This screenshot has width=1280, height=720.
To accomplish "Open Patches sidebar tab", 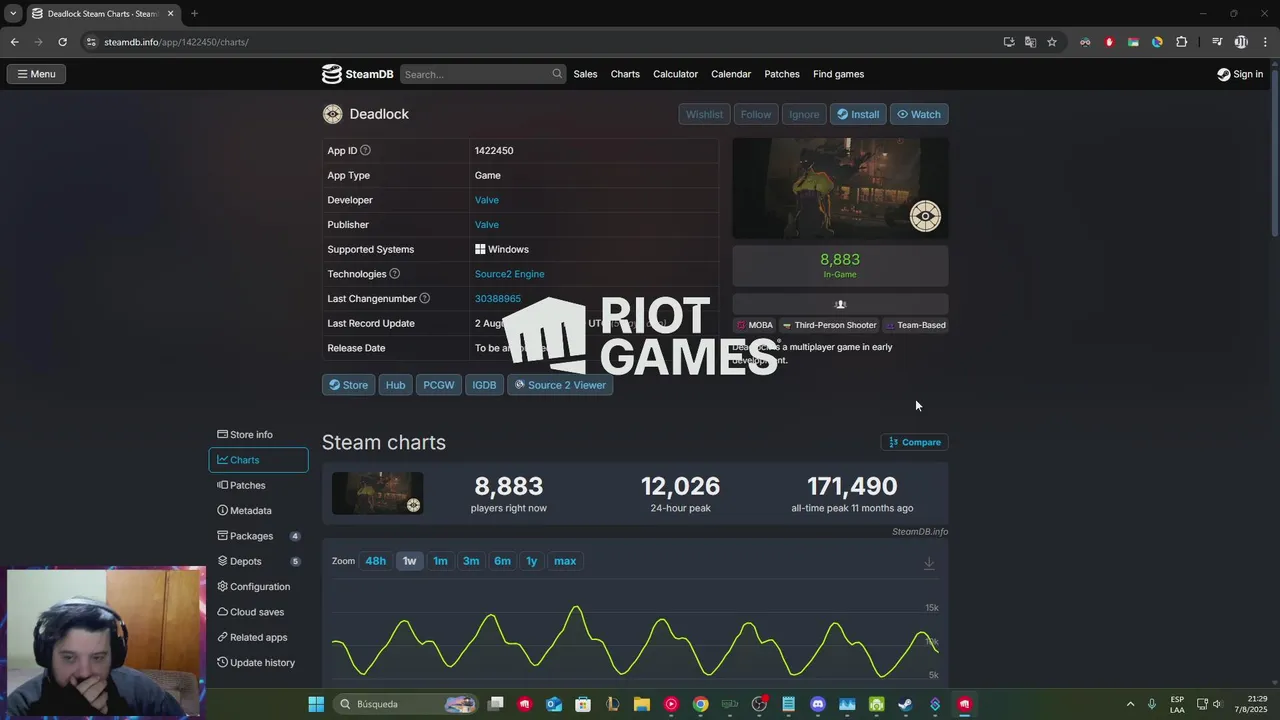I will point(258,485).
